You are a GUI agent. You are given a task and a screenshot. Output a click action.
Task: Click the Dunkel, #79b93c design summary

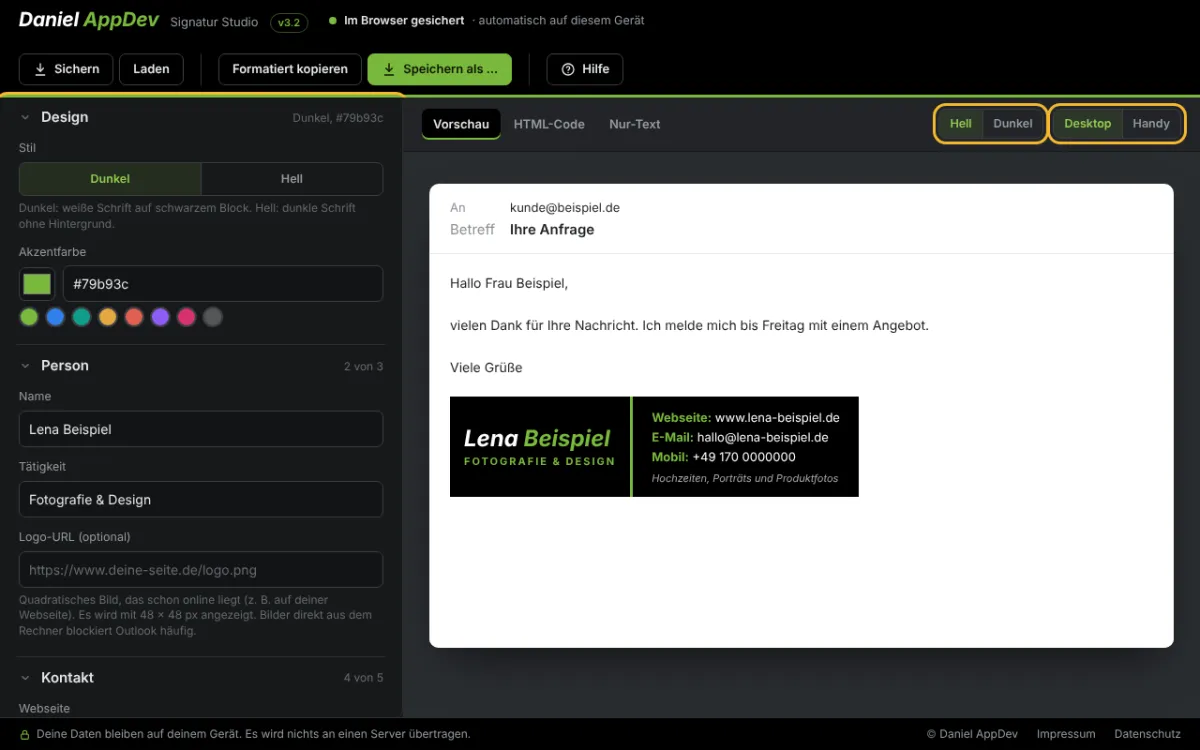click(x=337, y=118)
